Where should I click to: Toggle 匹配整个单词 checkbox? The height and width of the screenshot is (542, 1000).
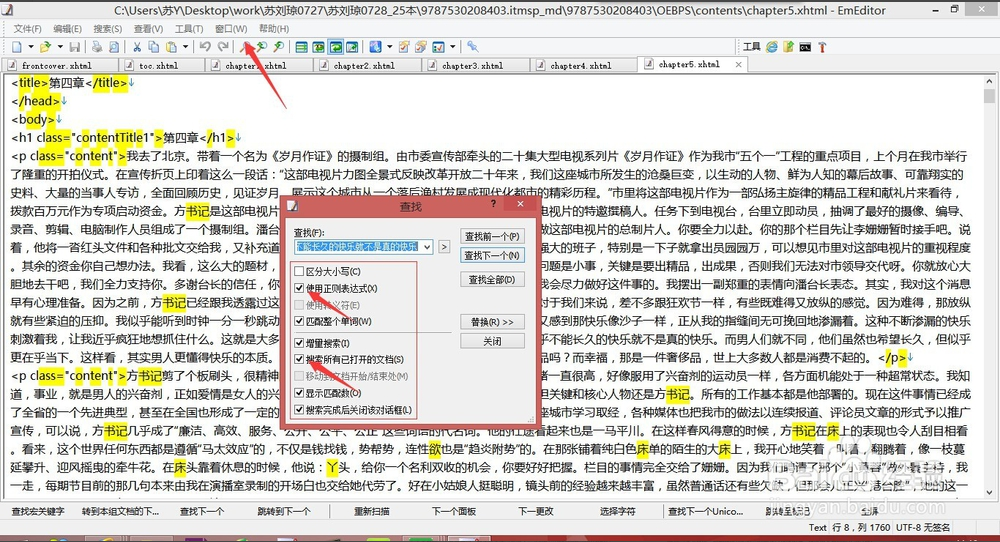pyautogui.click(x=299, y=321)
